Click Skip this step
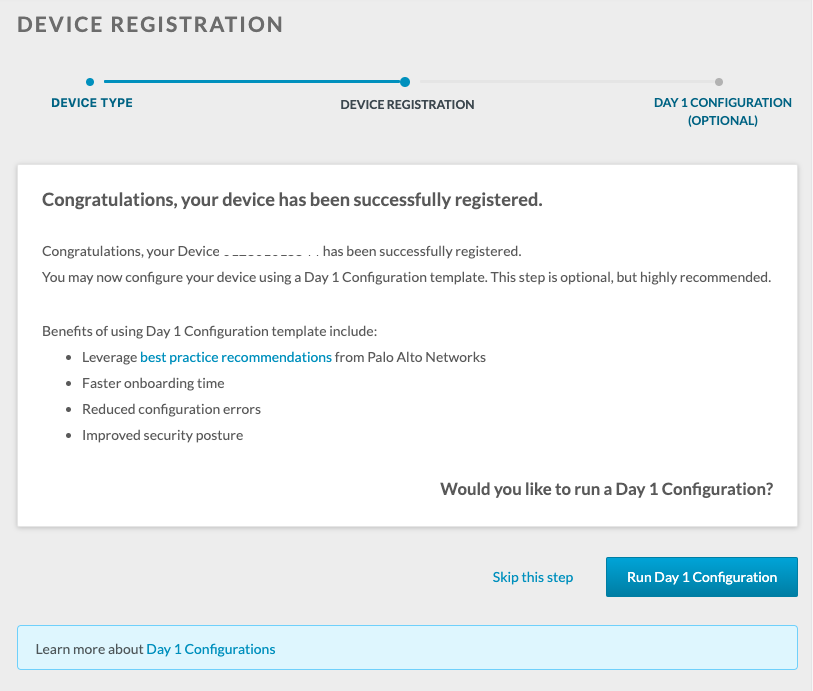This screenshot has height=691, width=813. click(532, 577)
